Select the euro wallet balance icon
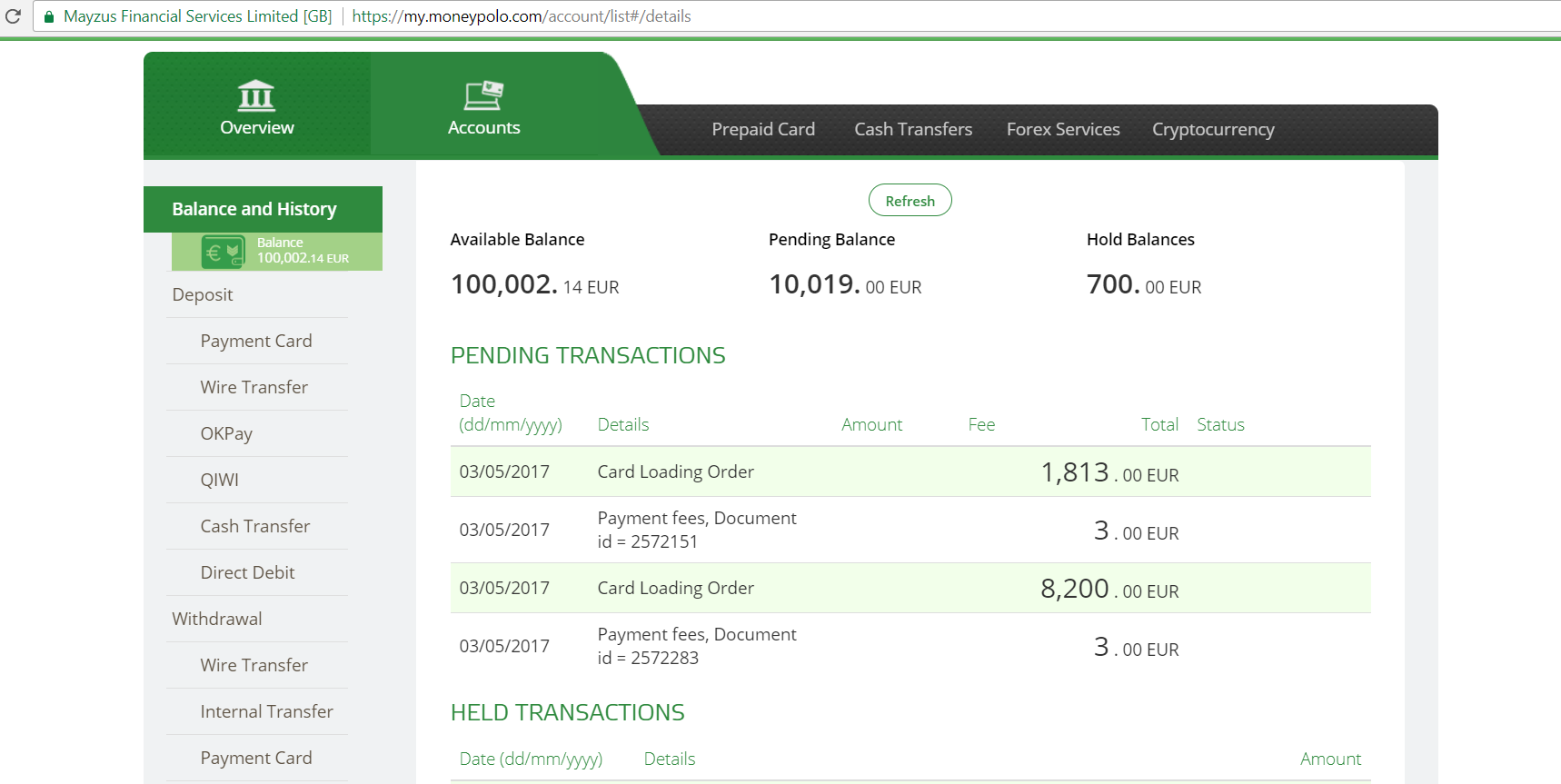1561x784 pixels. [x=223, y=252]
